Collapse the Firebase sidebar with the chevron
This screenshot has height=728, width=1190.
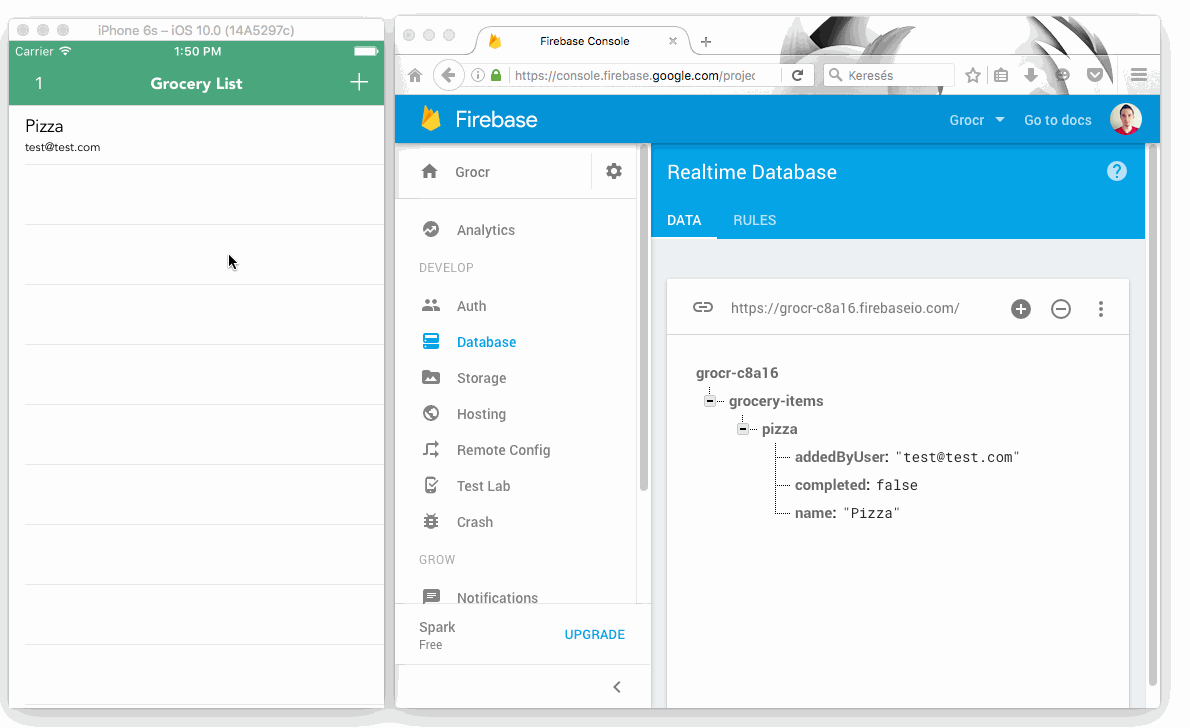pos(617,687)
